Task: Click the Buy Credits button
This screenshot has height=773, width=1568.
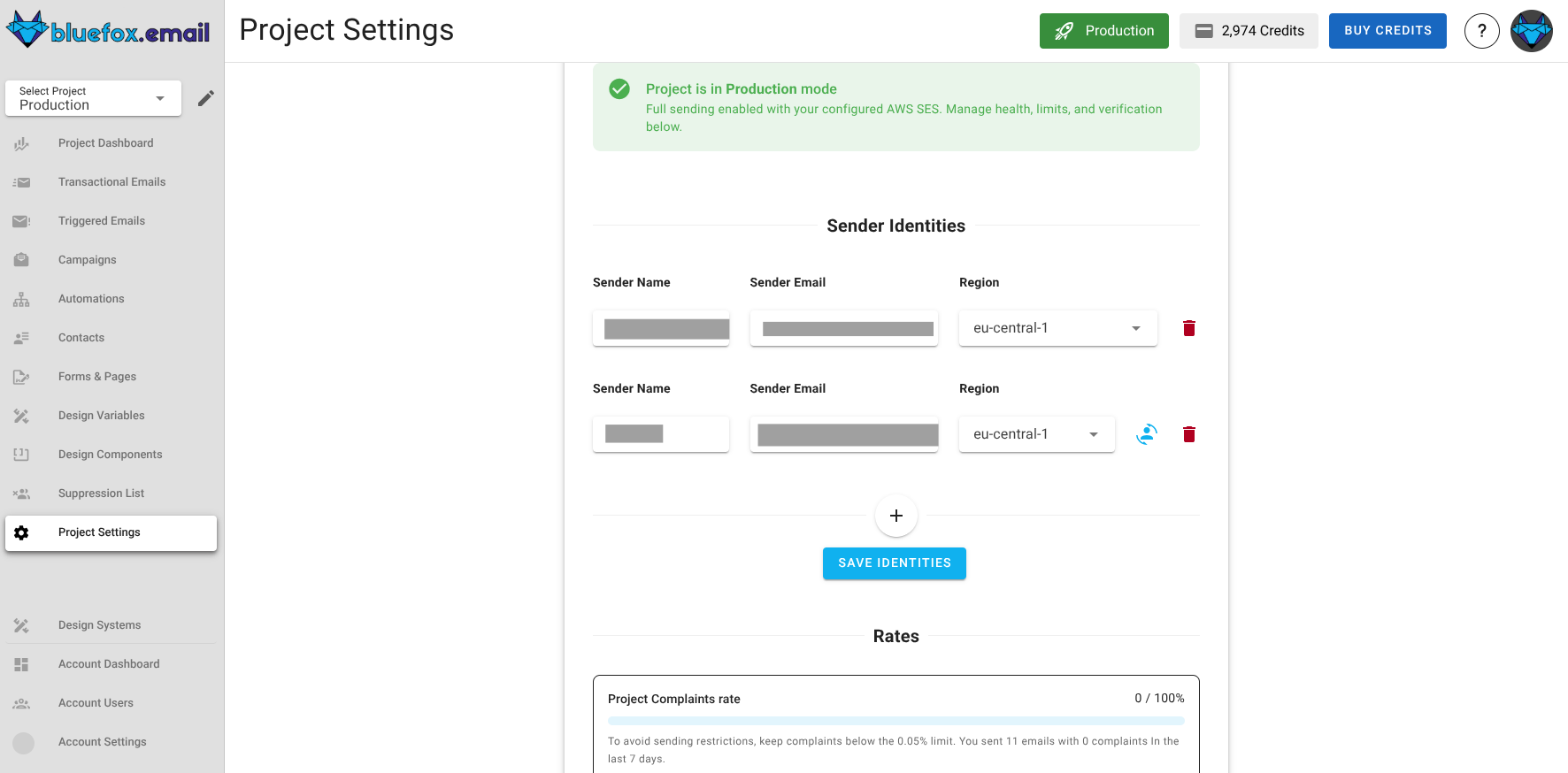Action: coord(1387,31)
